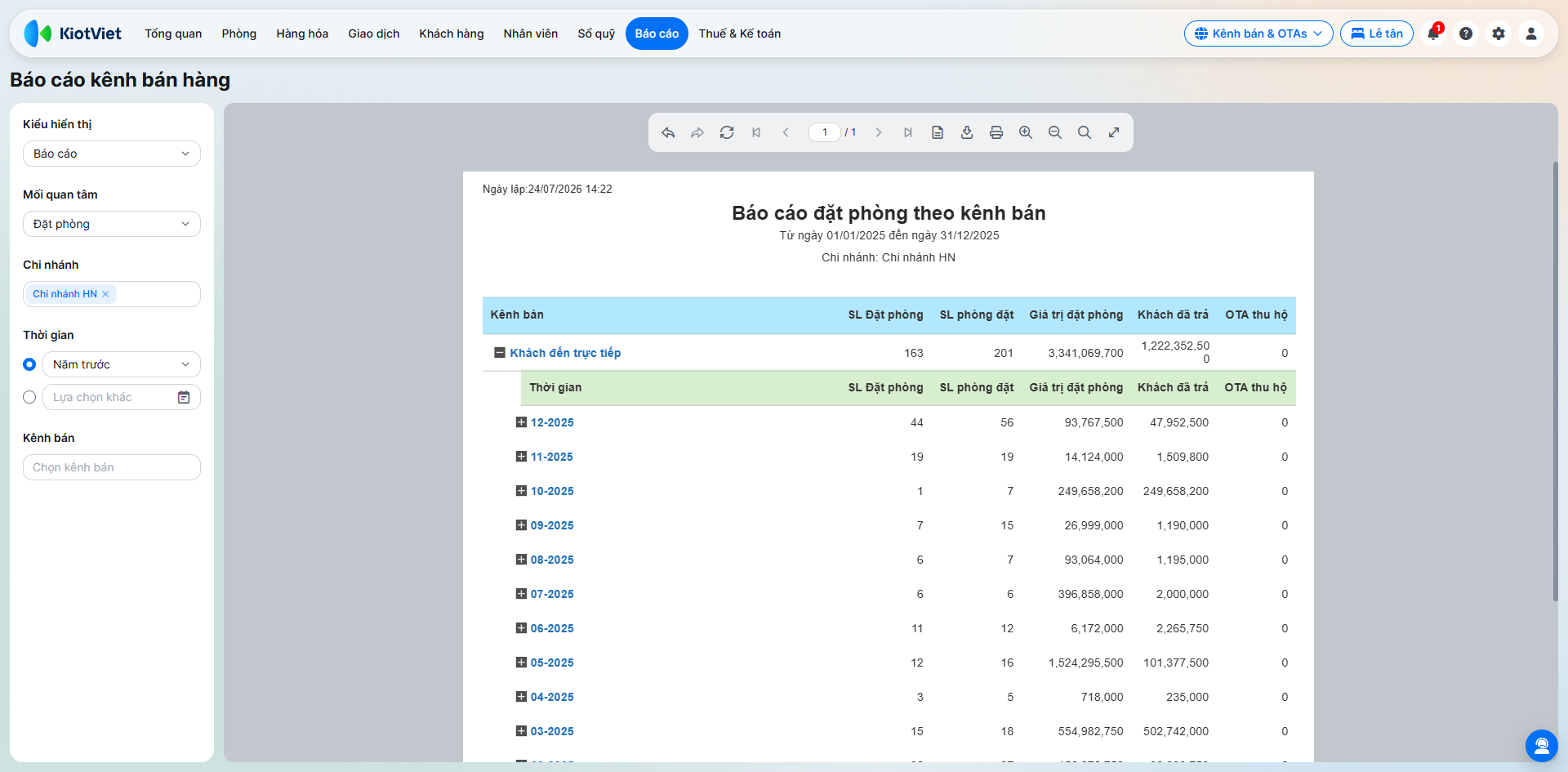Click the Lễ tân button

point(1377,33)
